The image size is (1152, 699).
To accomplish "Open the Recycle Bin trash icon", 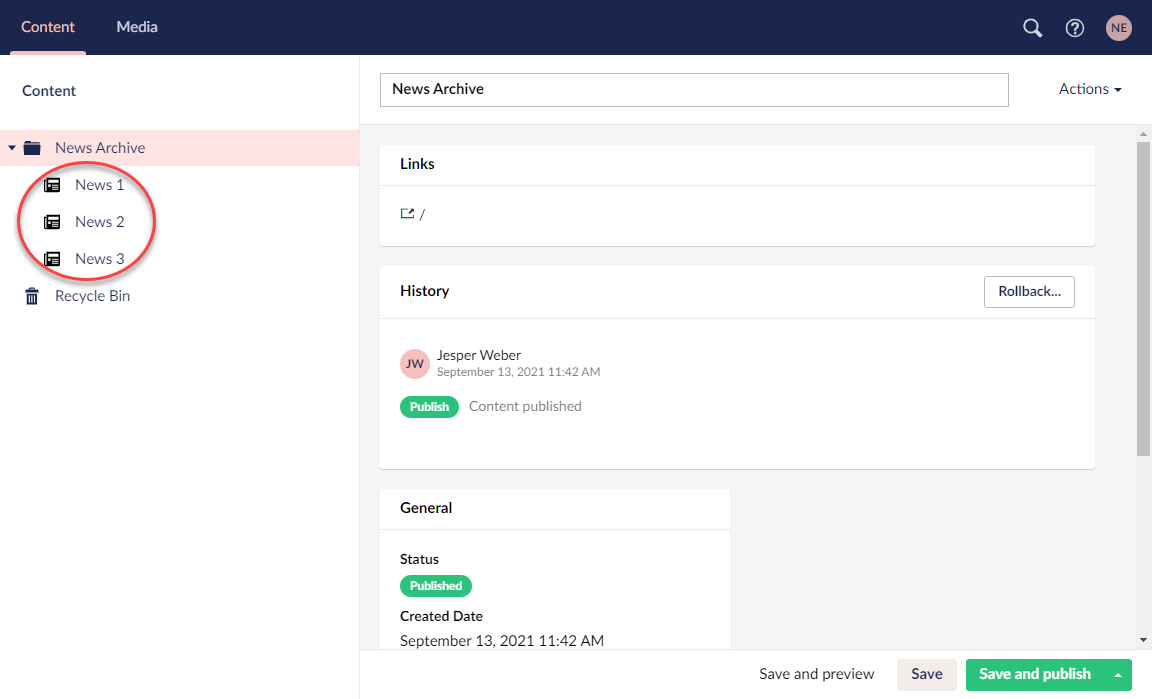I will 31,295.
